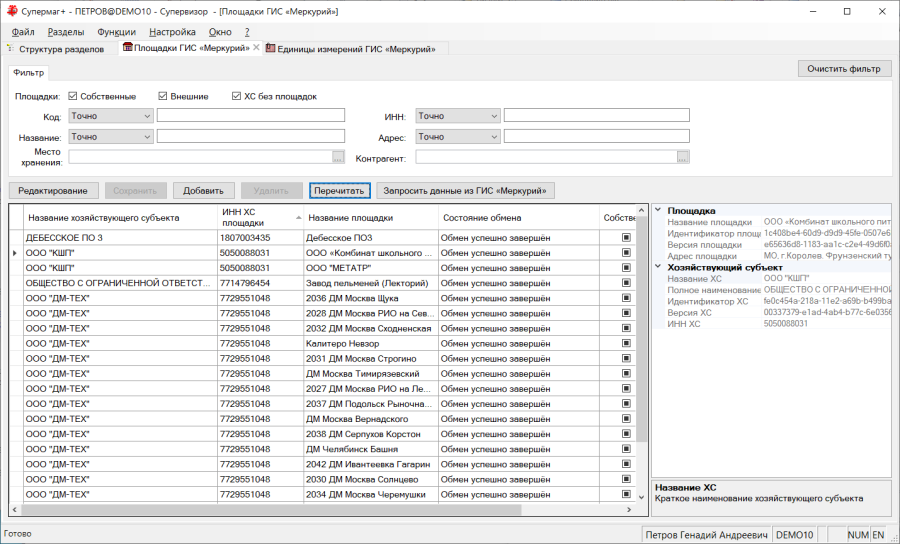Click Запросить данные из ГИС «Меркурий» button
The width and height of the screenshot is (900, 544).
tap(465, 191)
